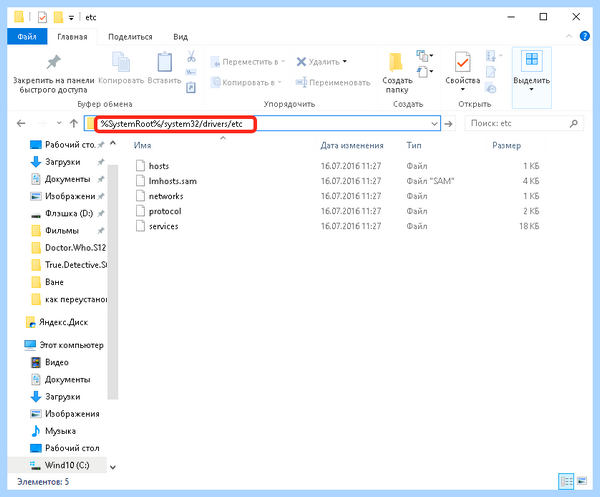The width and height of the screenshot is (600, 497).
Task: Click the edit file icon in Открыть group
Action: tap(491, 72)
